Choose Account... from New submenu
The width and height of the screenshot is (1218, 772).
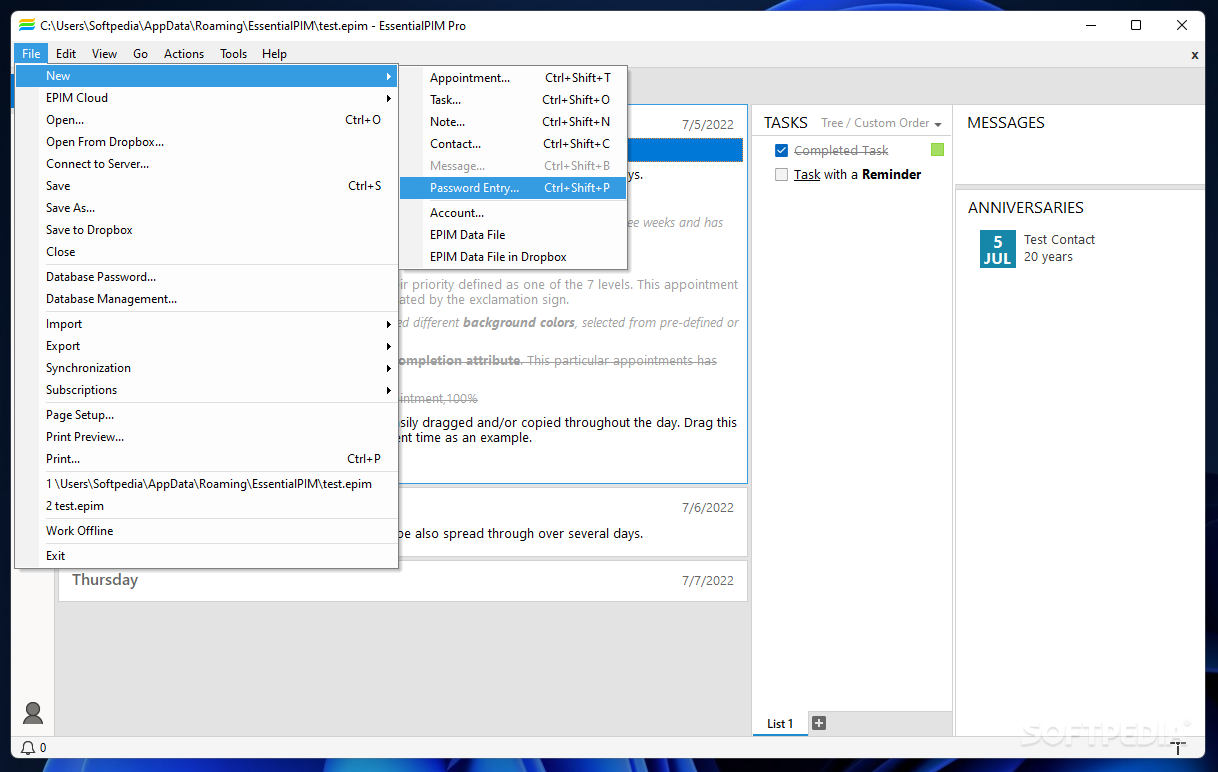pyautogui.click(x=513, y=213)
